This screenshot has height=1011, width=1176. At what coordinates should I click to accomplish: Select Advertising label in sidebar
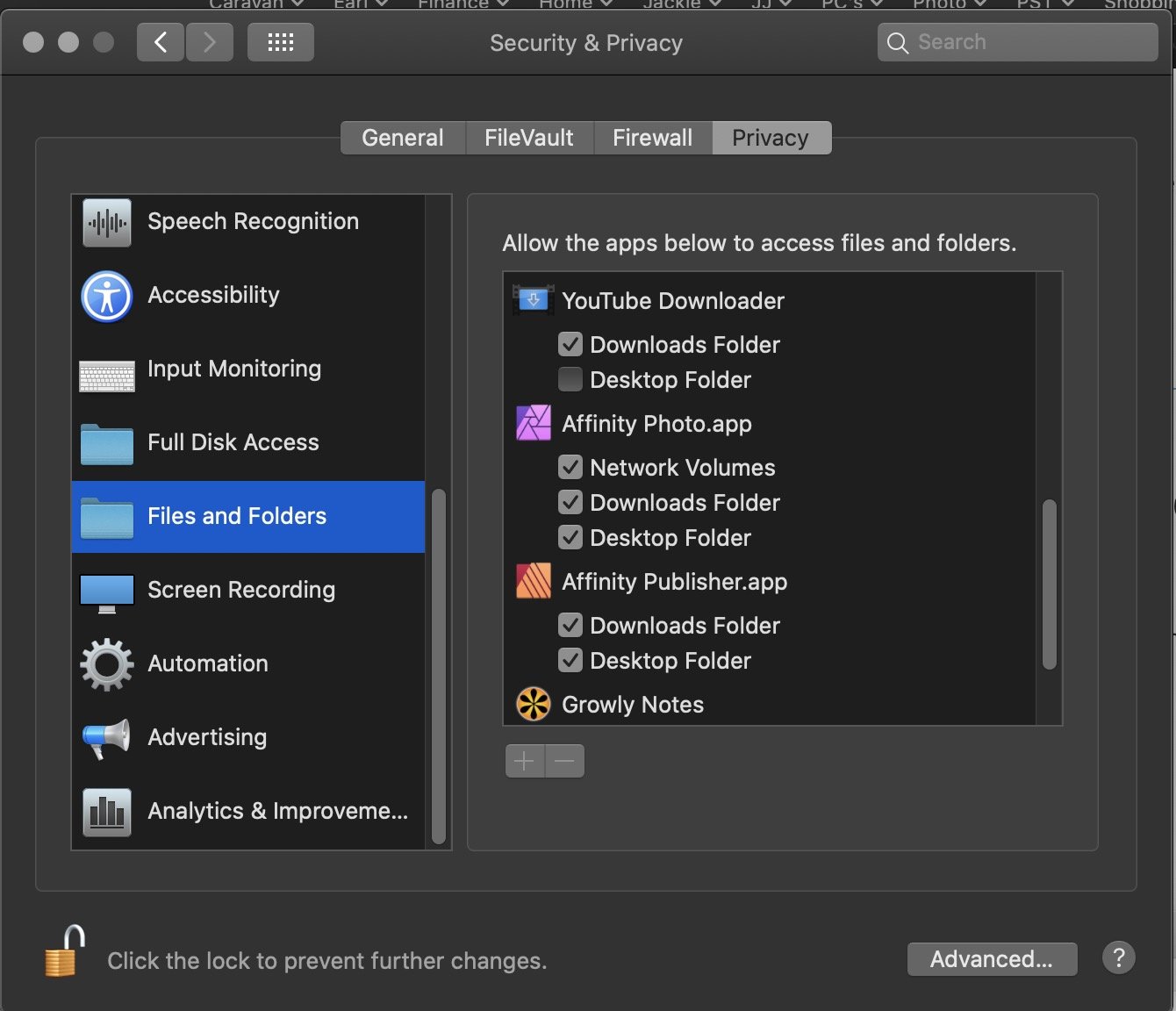pyautogui.click(x=207, y=737)
